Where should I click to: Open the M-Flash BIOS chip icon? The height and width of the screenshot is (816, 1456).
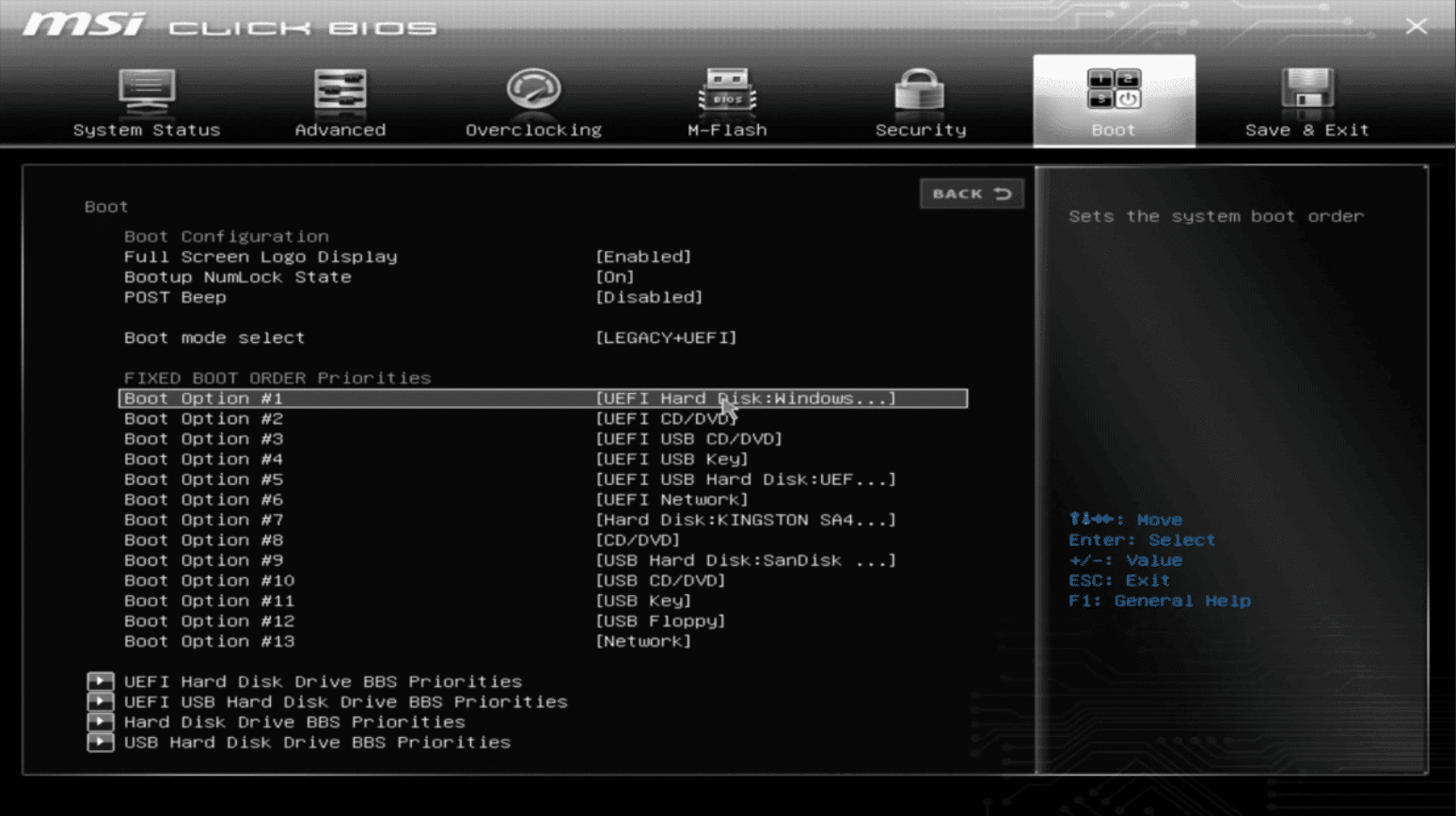pos(727,91)
